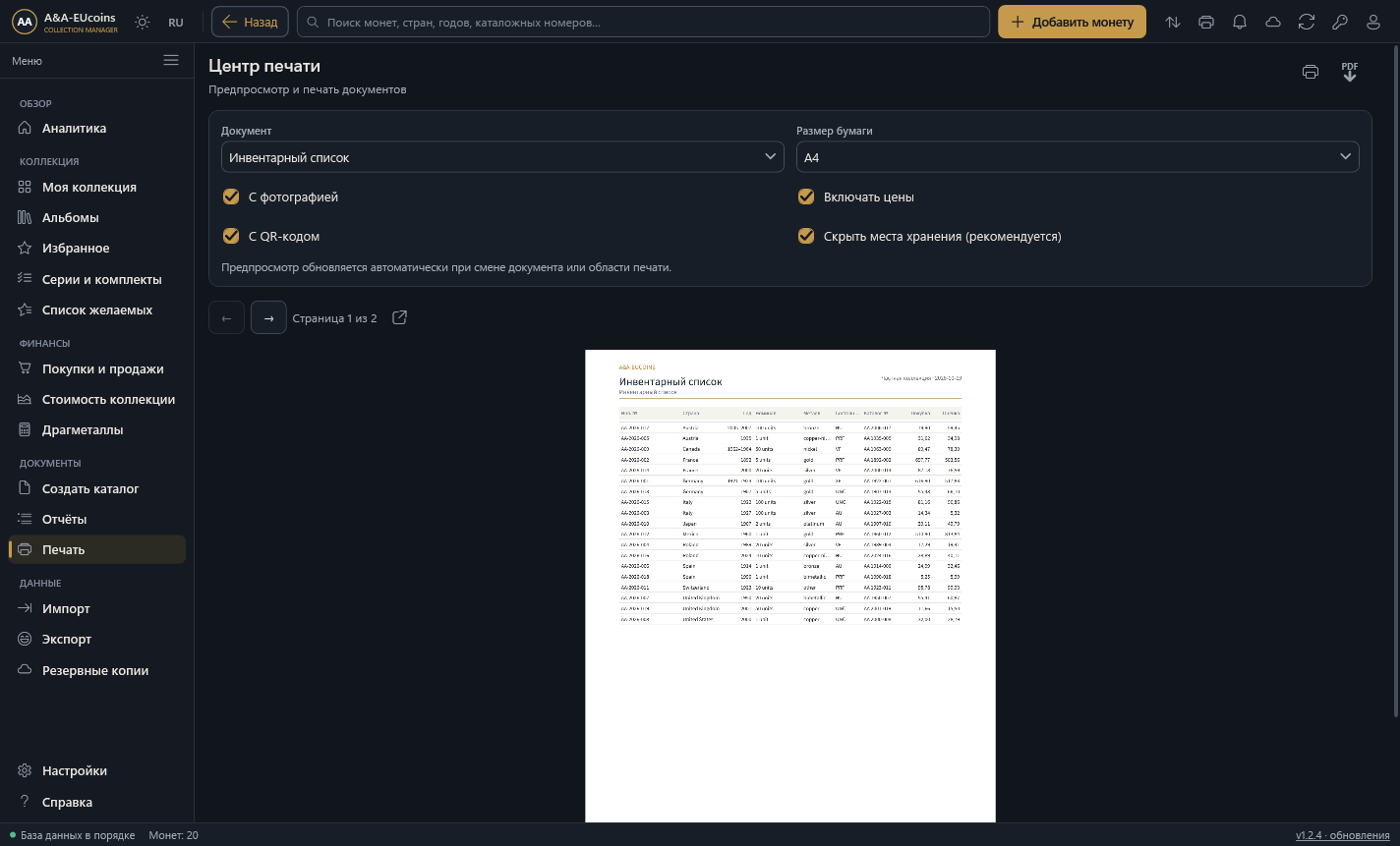
Task: Download the preview as PDF
Action: coord(1350,72)
